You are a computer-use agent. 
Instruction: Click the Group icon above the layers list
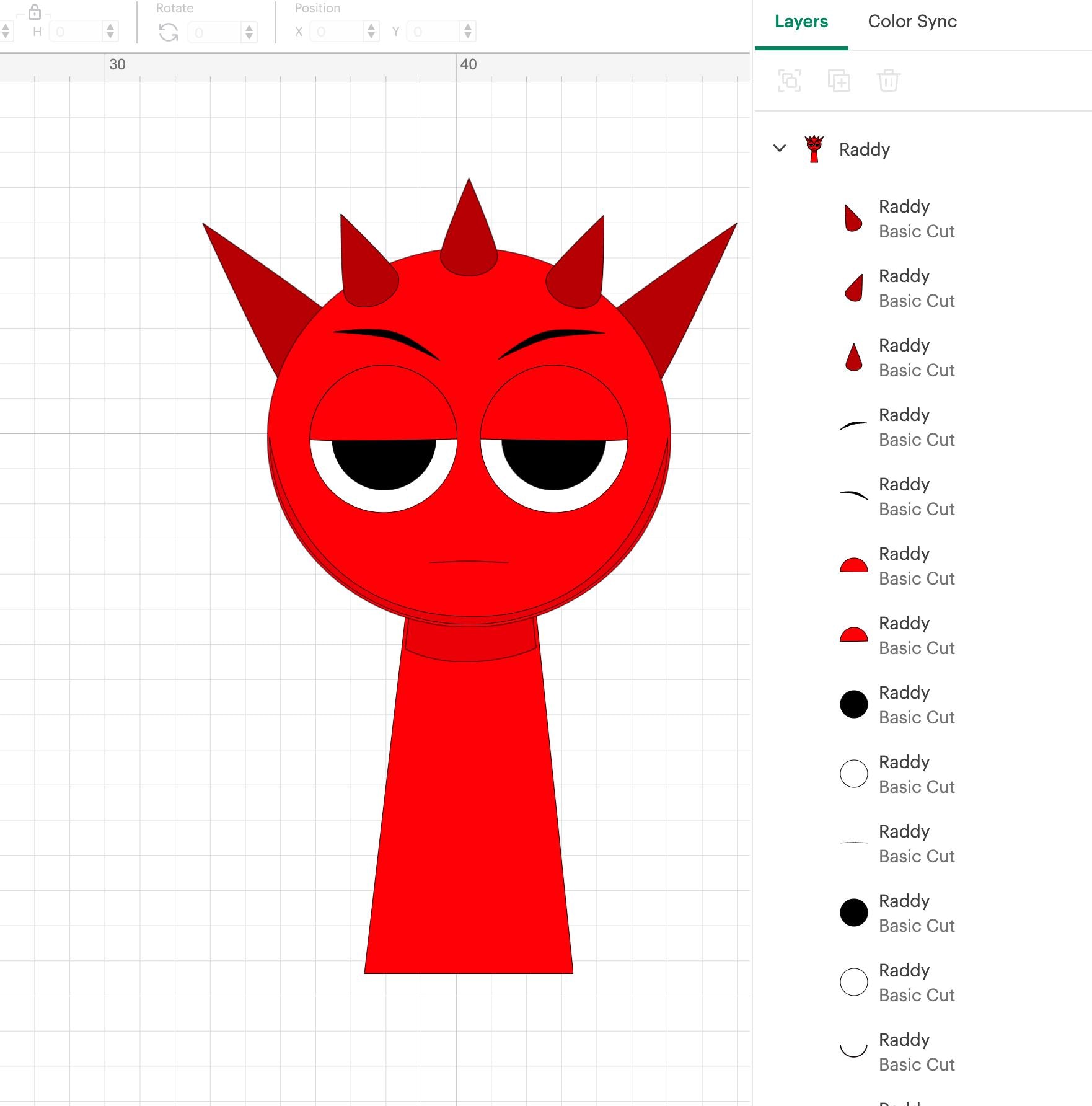(789, 81)
